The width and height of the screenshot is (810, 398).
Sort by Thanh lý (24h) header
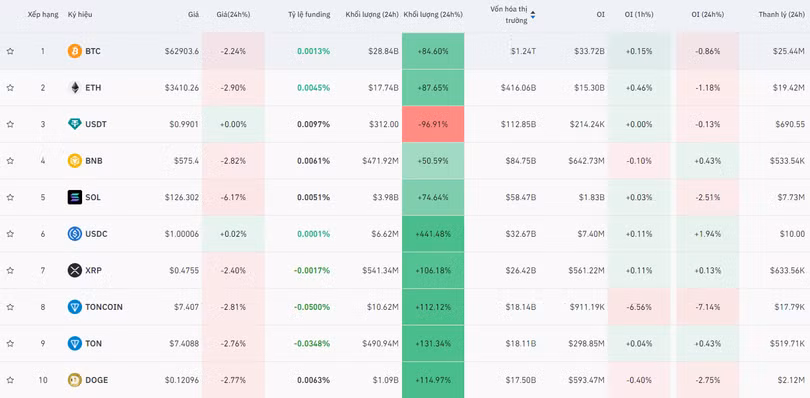tap(782, 14)
